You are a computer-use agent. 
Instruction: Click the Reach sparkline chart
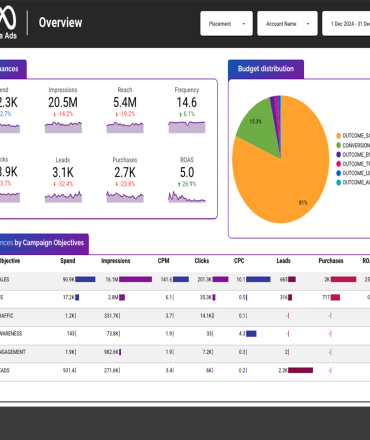tap(125, 127)
